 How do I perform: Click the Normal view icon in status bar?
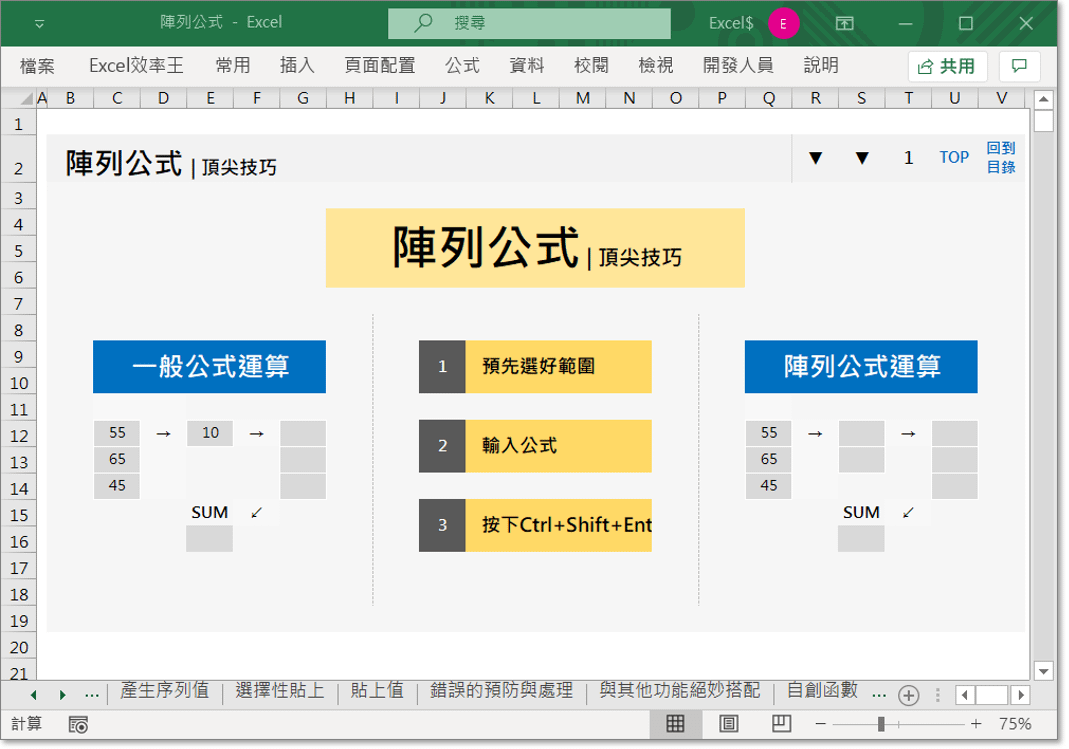pyautogui.click(x=675, y=724)
